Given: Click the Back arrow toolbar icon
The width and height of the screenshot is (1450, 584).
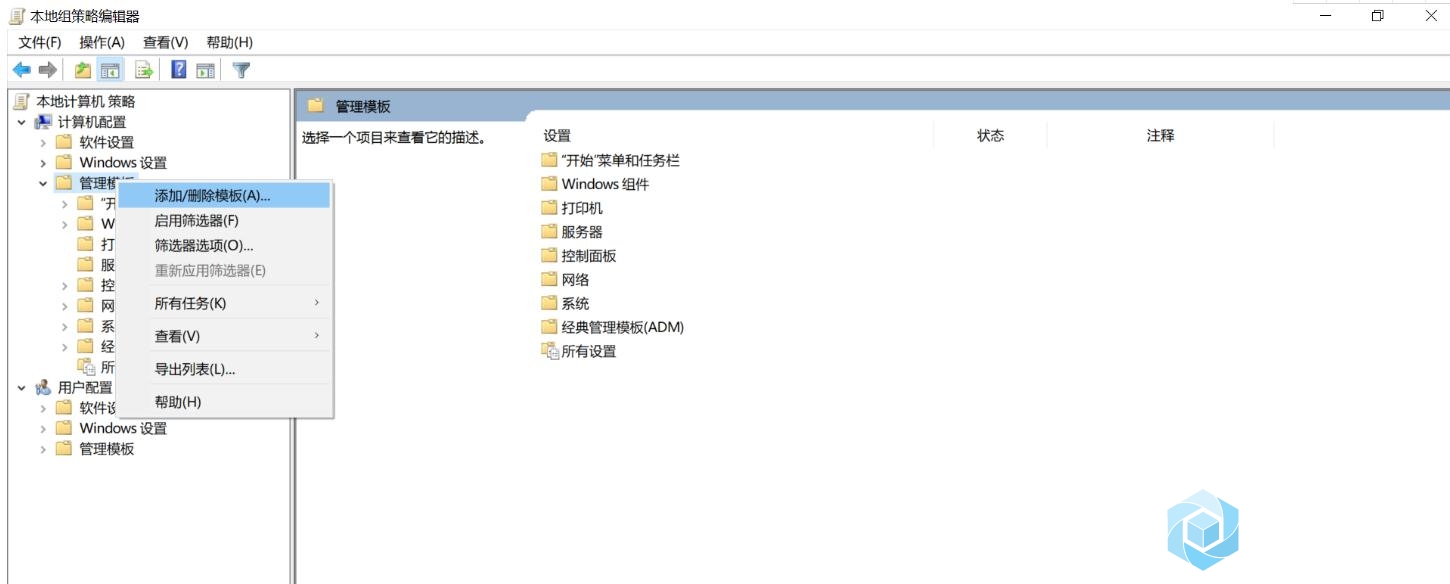Looking at the screenshot, I should click(21, 70).
